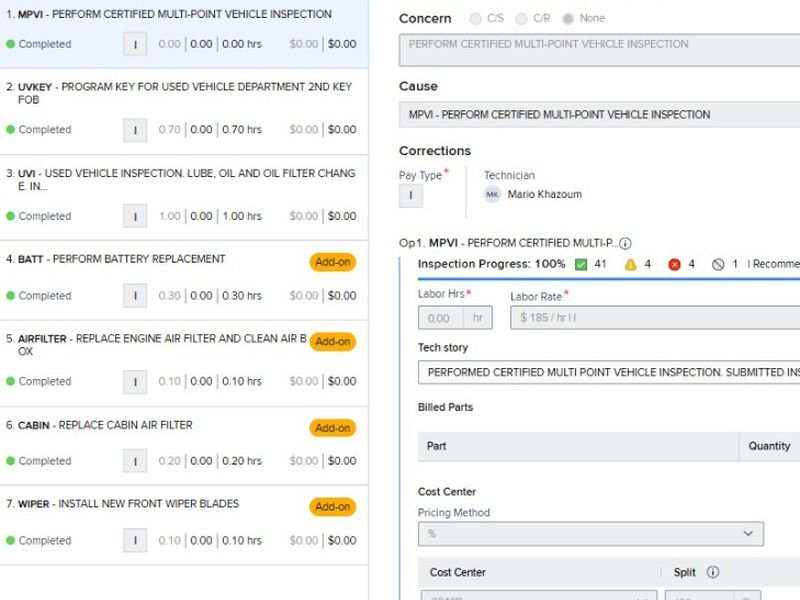Click the green checkmark passed inspection icon
800x600 pixels.
581,264
